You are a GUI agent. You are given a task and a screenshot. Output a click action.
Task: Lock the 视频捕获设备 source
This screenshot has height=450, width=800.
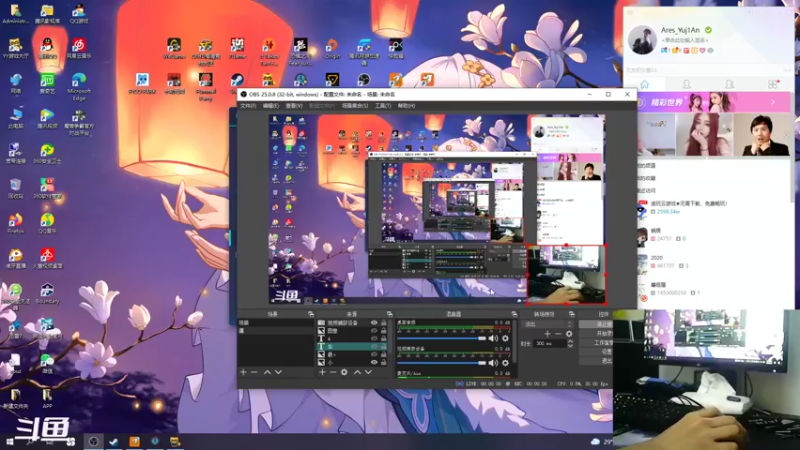coord(384,323)
